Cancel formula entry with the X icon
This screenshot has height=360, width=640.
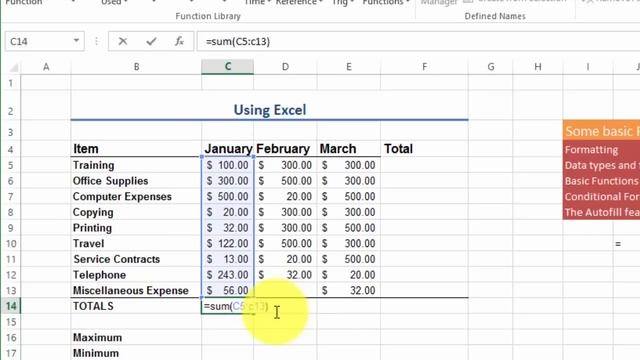122,41
